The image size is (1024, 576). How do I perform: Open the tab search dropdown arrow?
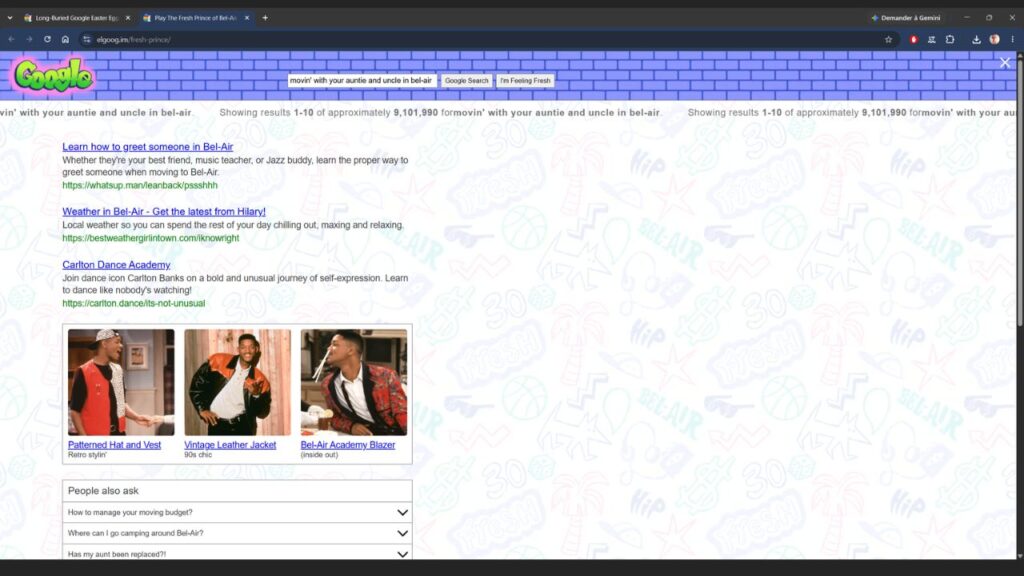(x=10, y=18)
